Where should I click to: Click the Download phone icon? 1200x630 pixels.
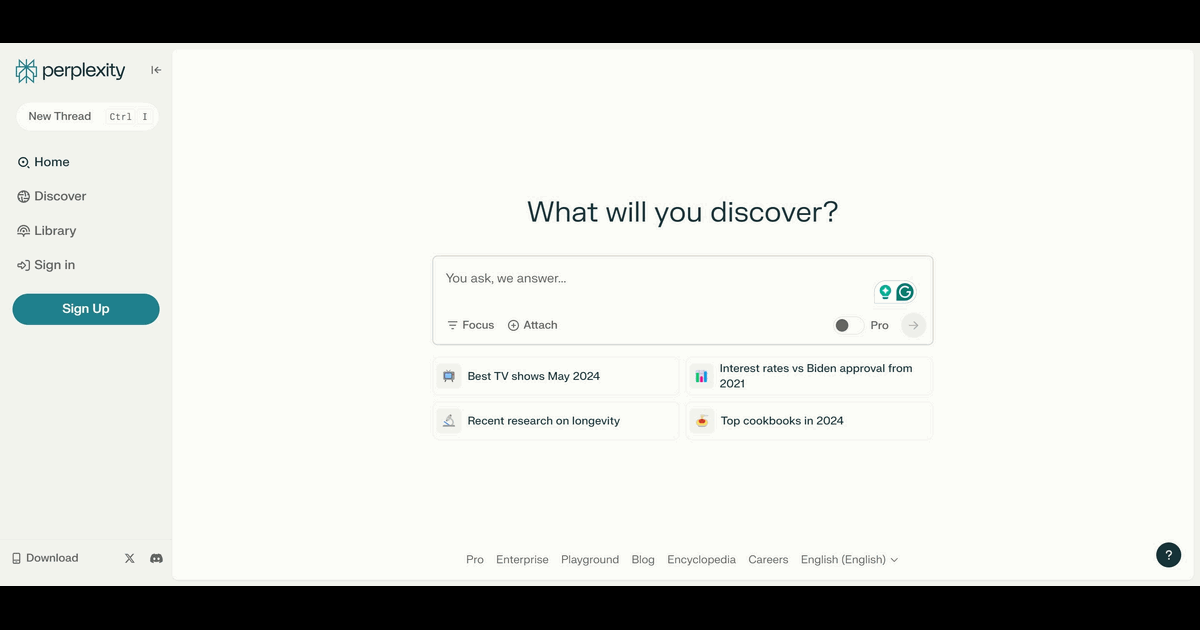click(x=16, y=558)
